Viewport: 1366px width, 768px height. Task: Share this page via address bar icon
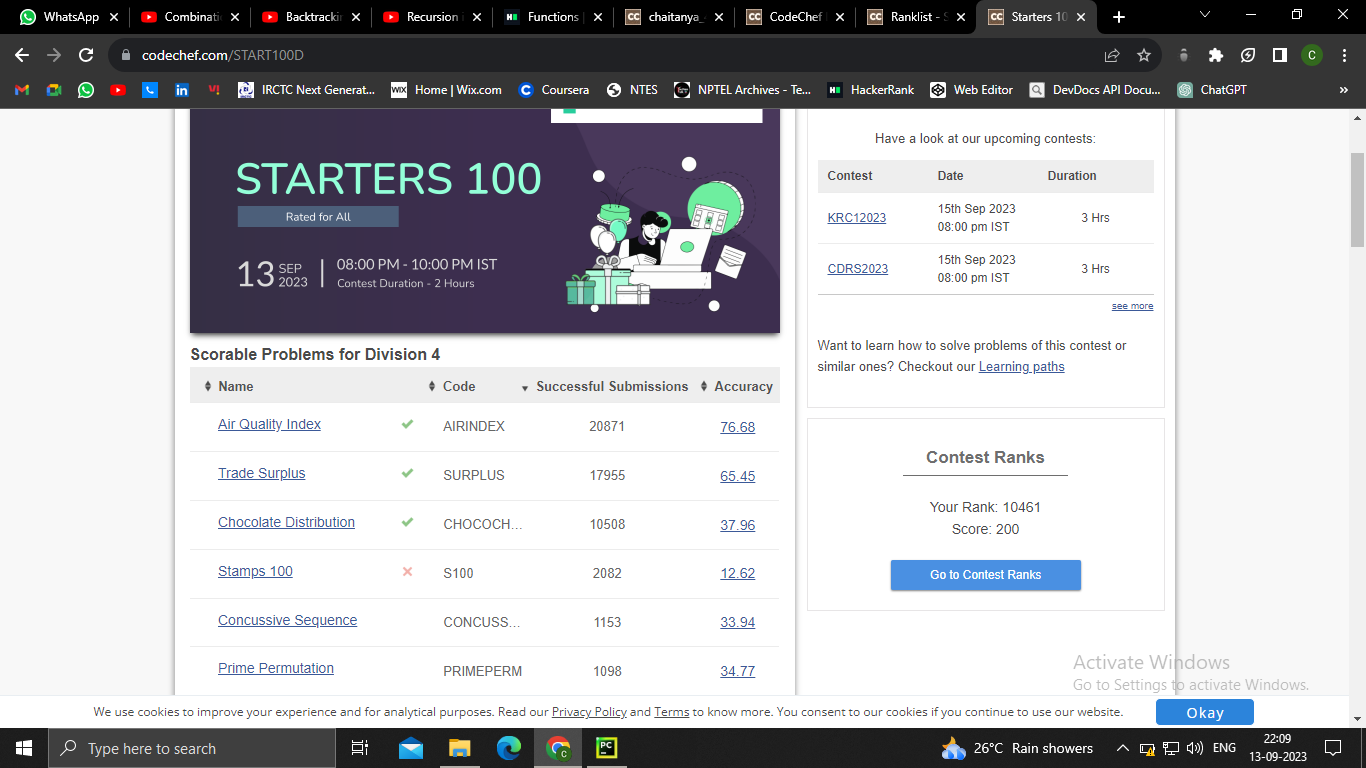coord(1112,55)
